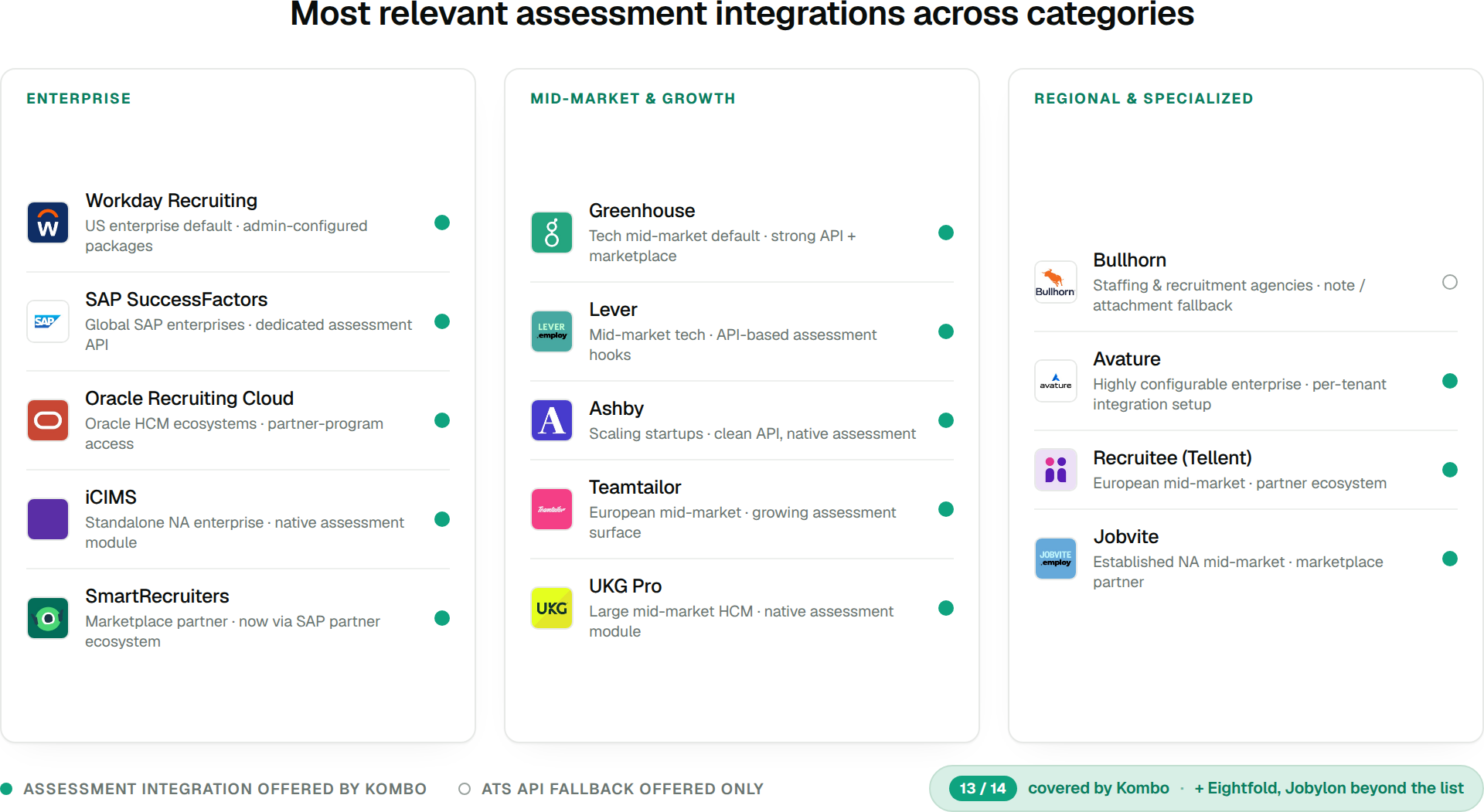The image size is (1484, 812).
Task: Click the iCIMS green status dot
Action: coord(442,519)
